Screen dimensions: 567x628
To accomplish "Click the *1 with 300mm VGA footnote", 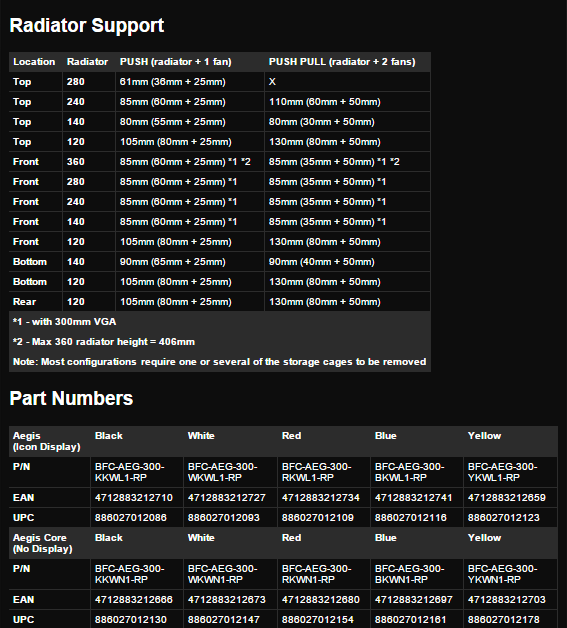I will (x=64, y=322).
